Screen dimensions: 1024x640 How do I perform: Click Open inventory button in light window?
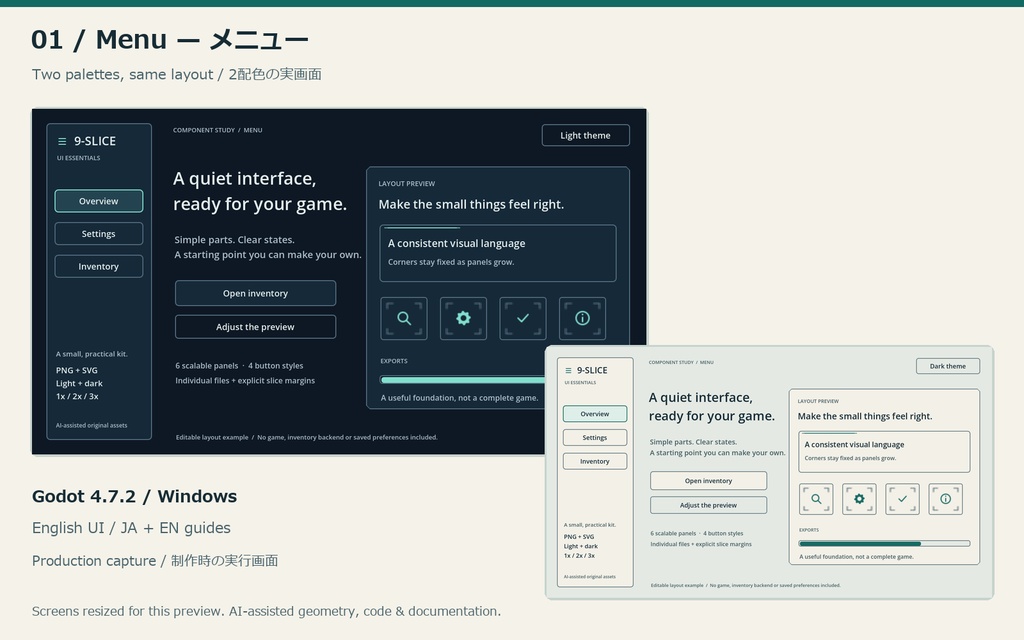click(709, 481)
